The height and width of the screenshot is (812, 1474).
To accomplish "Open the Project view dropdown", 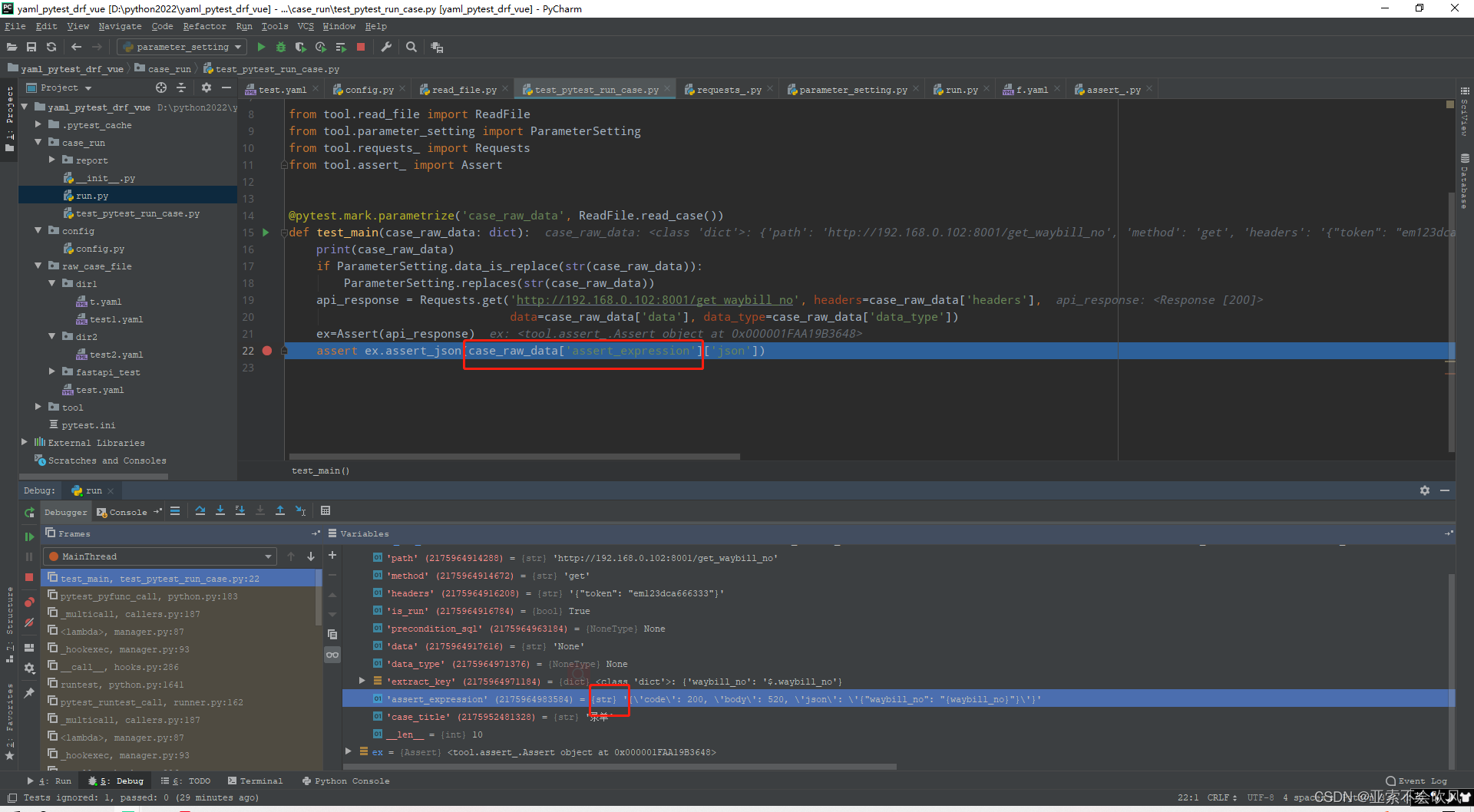I will [60, 87].
